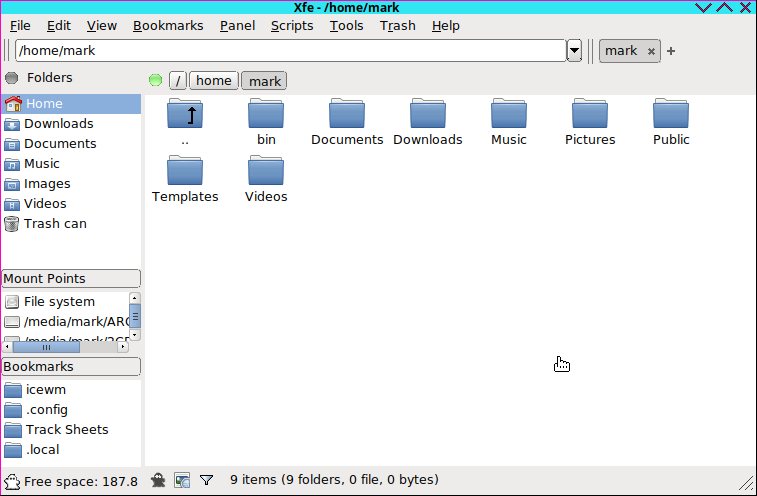The height and width of the screenshot is (496, 757).
Task: Click the filter funnel icon
Action: tap(207, 480)
